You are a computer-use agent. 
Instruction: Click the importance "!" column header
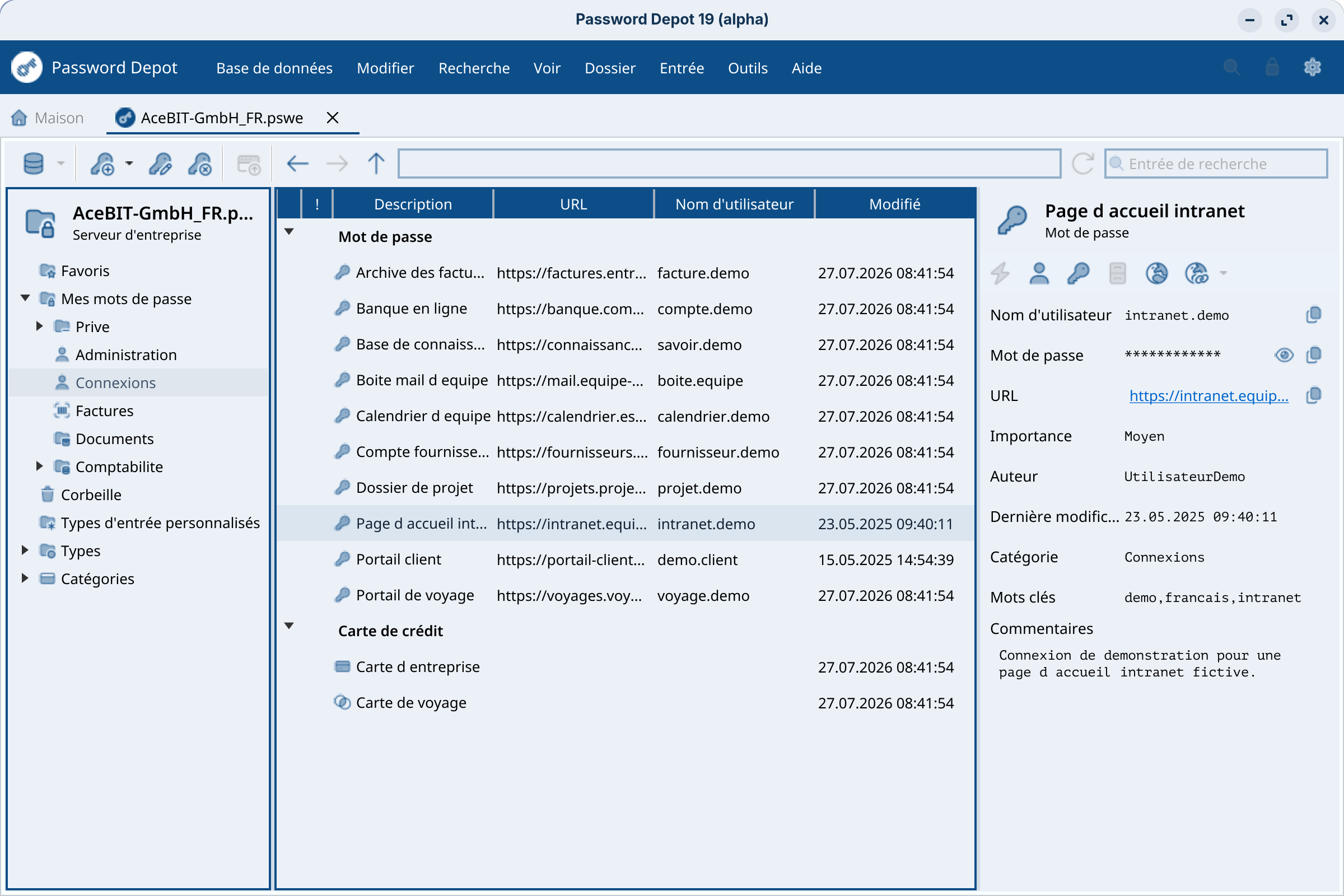[x=317, y=204]
